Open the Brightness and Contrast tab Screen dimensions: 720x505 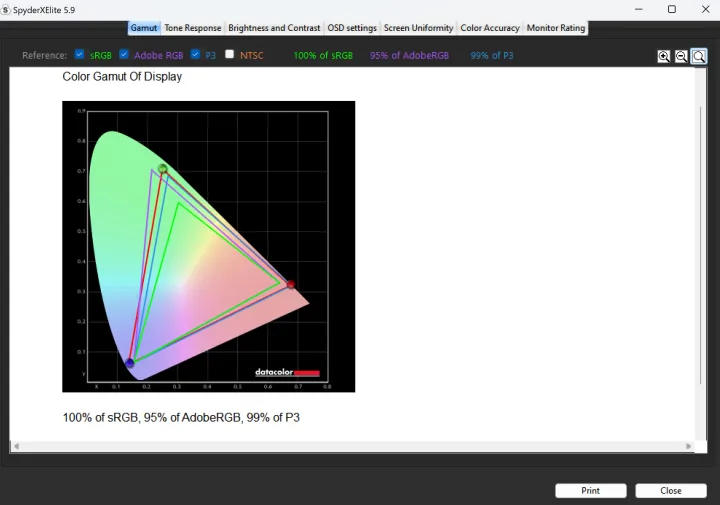coord(274,28)
